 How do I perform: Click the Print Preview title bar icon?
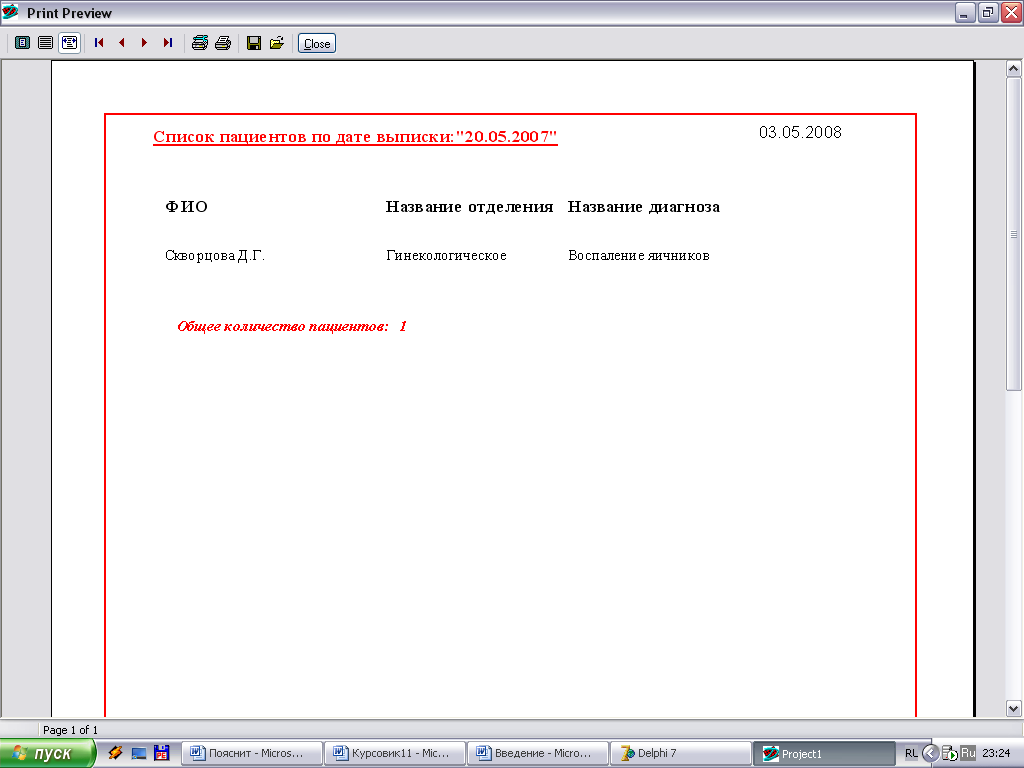[11, 12]
